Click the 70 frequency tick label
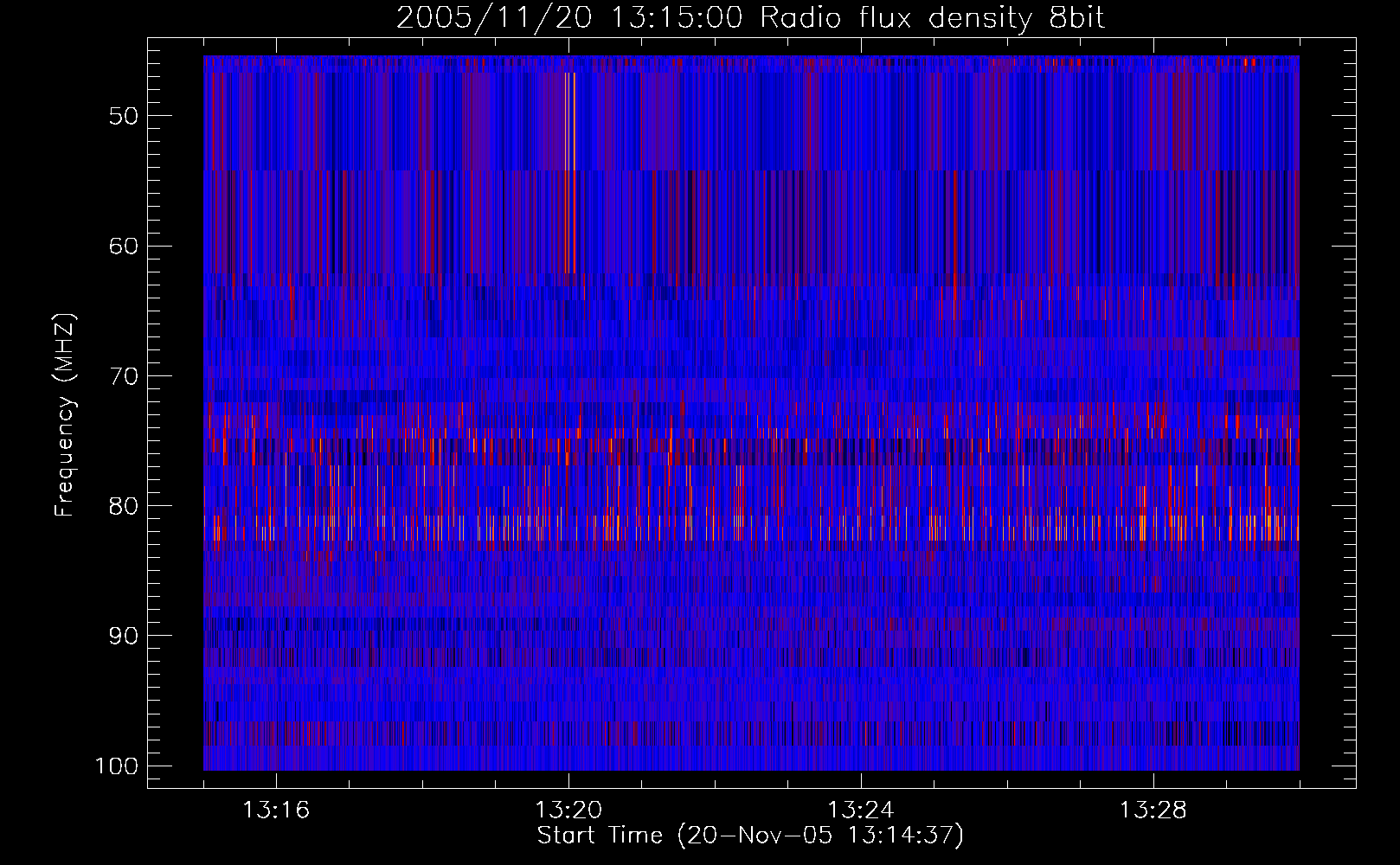Viewport: 1400px width, 865px height. 124,376
